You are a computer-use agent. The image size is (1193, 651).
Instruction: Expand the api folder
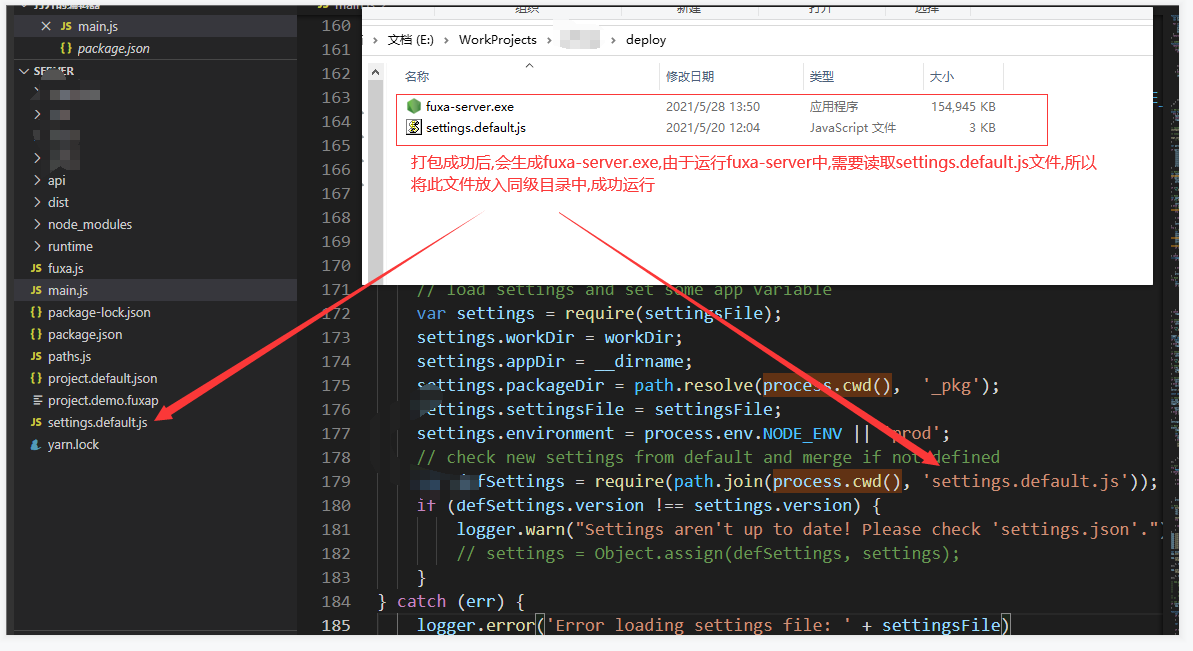tap(37, 180)
